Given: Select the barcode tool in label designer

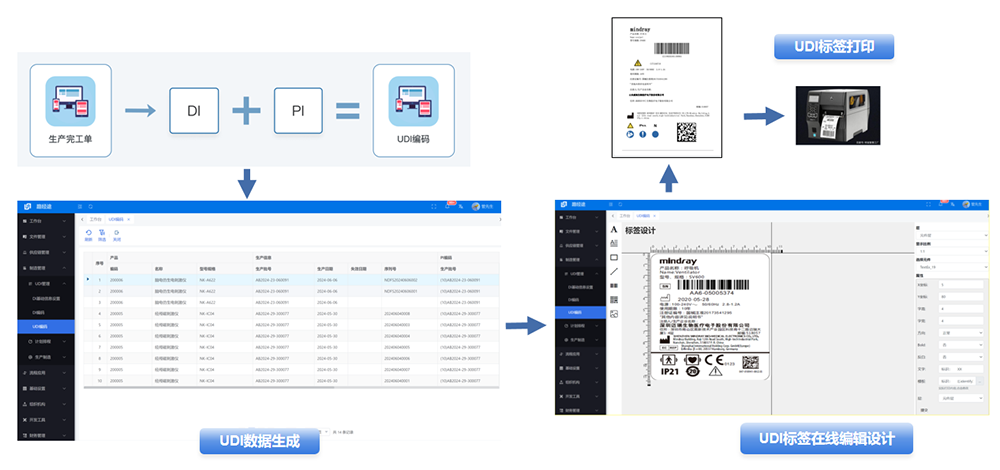Looking at the screenshot, I should point(614,285).
